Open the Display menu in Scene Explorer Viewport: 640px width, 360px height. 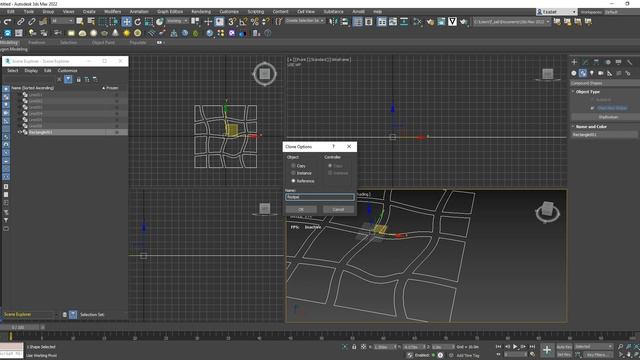pos(31,71)
